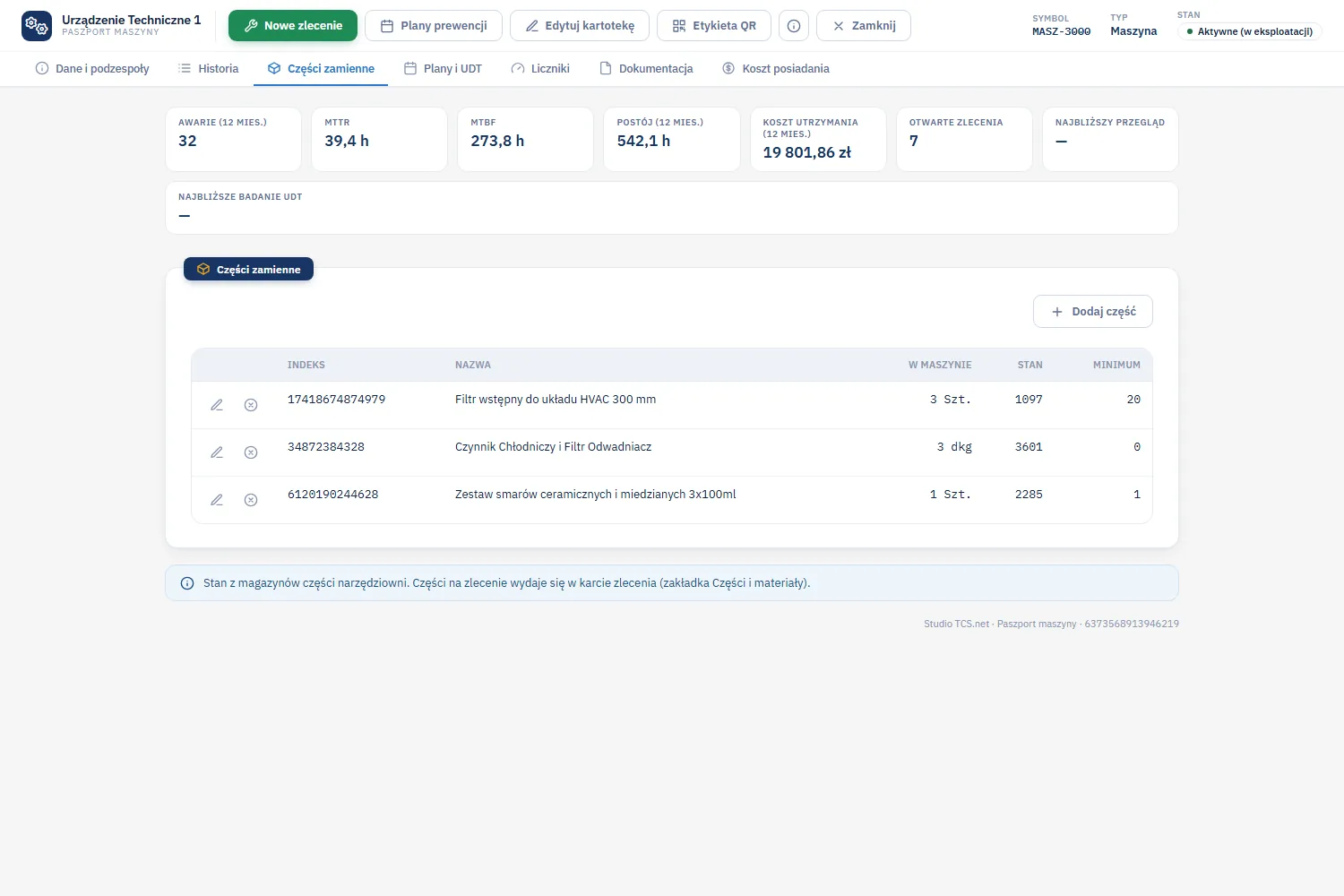Click index 17418674874979
The height and width of the screenshot is (896, 1344).
pyautogui.click(x=337, y=400)
